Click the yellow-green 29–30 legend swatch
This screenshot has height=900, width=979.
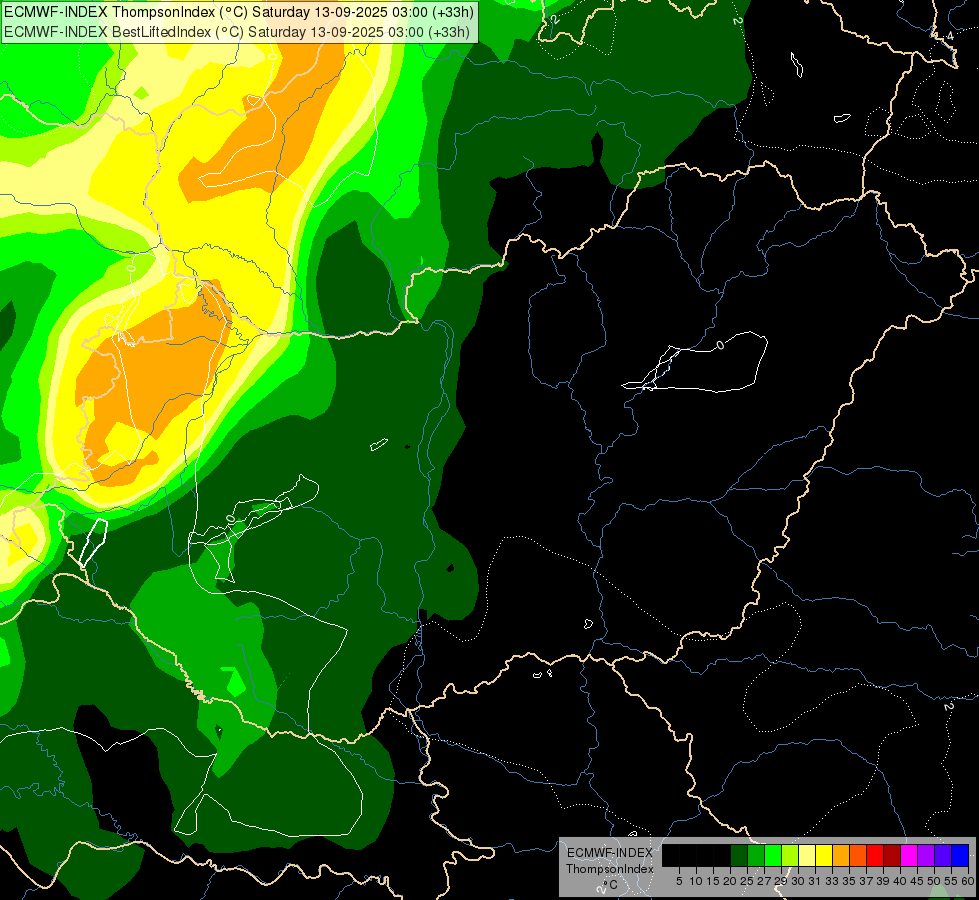(x=790, y=855)
